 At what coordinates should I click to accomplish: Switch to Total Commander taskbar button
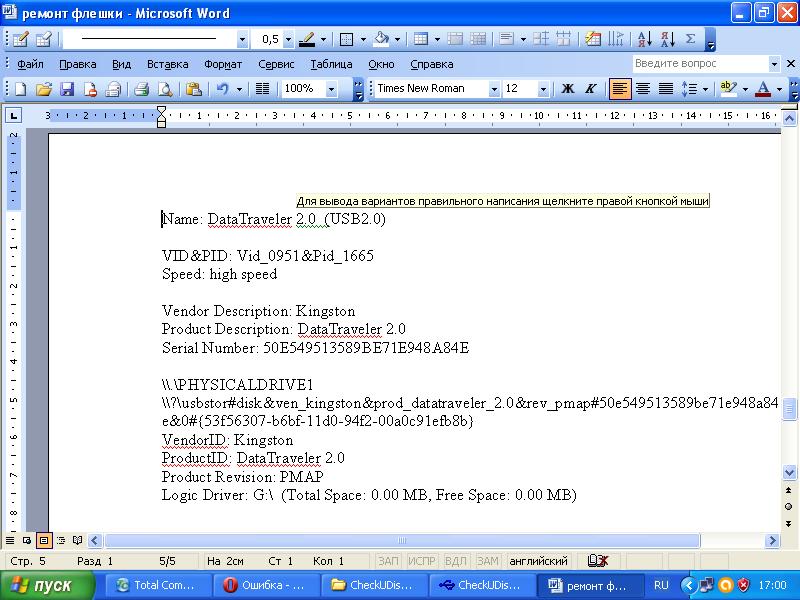point(158,585)
